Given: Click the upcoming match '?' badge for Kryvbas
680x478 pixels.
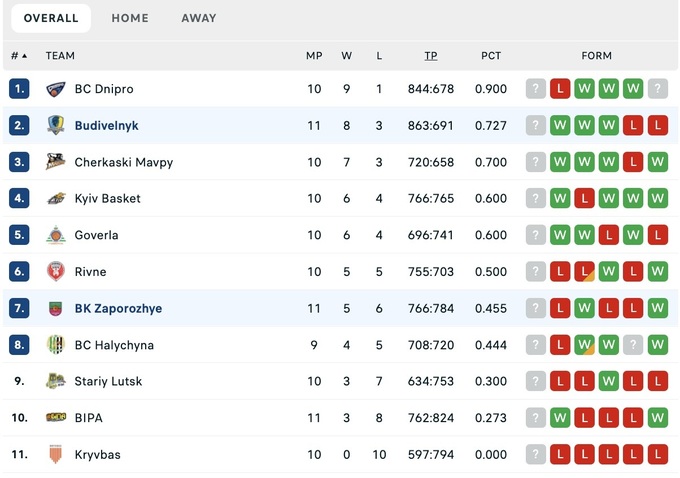Looking at the screenshot, I should click(x=536, y=455).
